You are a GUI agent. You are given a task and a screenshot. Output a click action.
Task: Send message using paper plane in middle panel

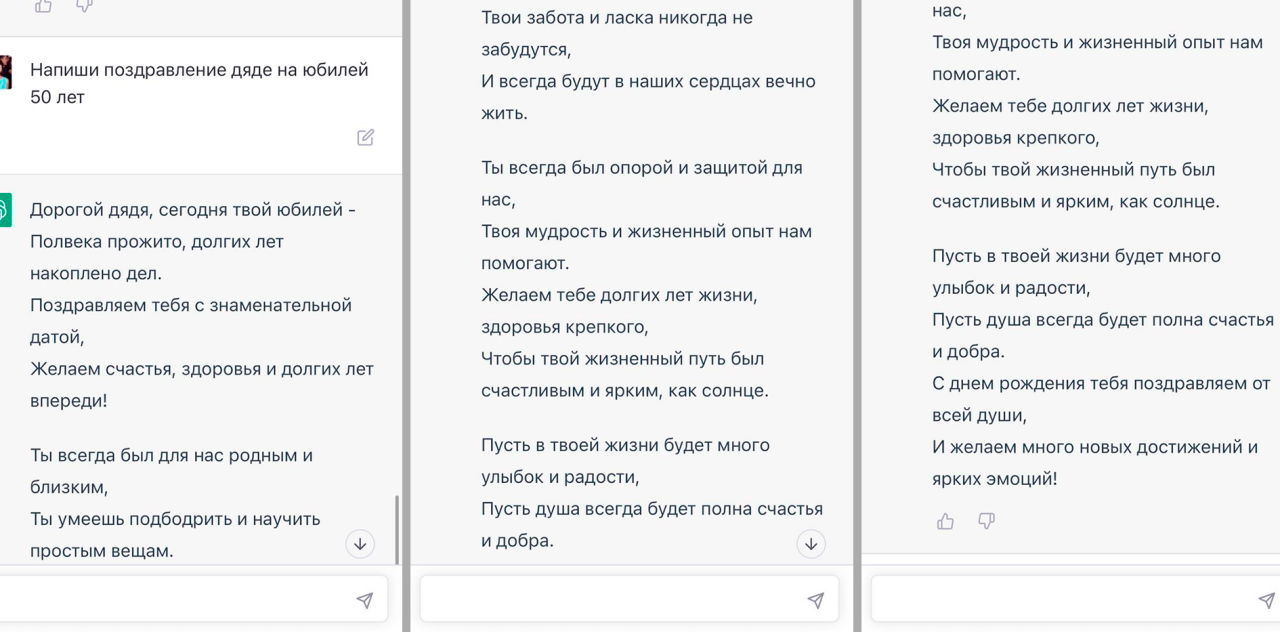click(x=816, y=600)
